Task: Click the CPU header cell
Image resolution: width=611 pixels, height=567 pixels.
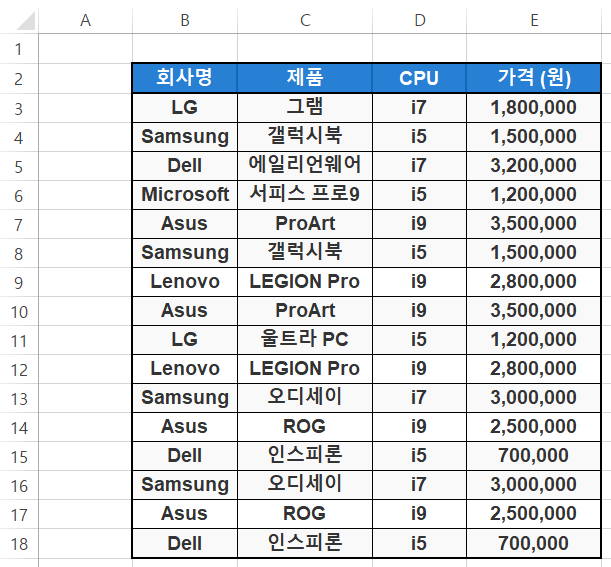Action: (x=419, y=78)
